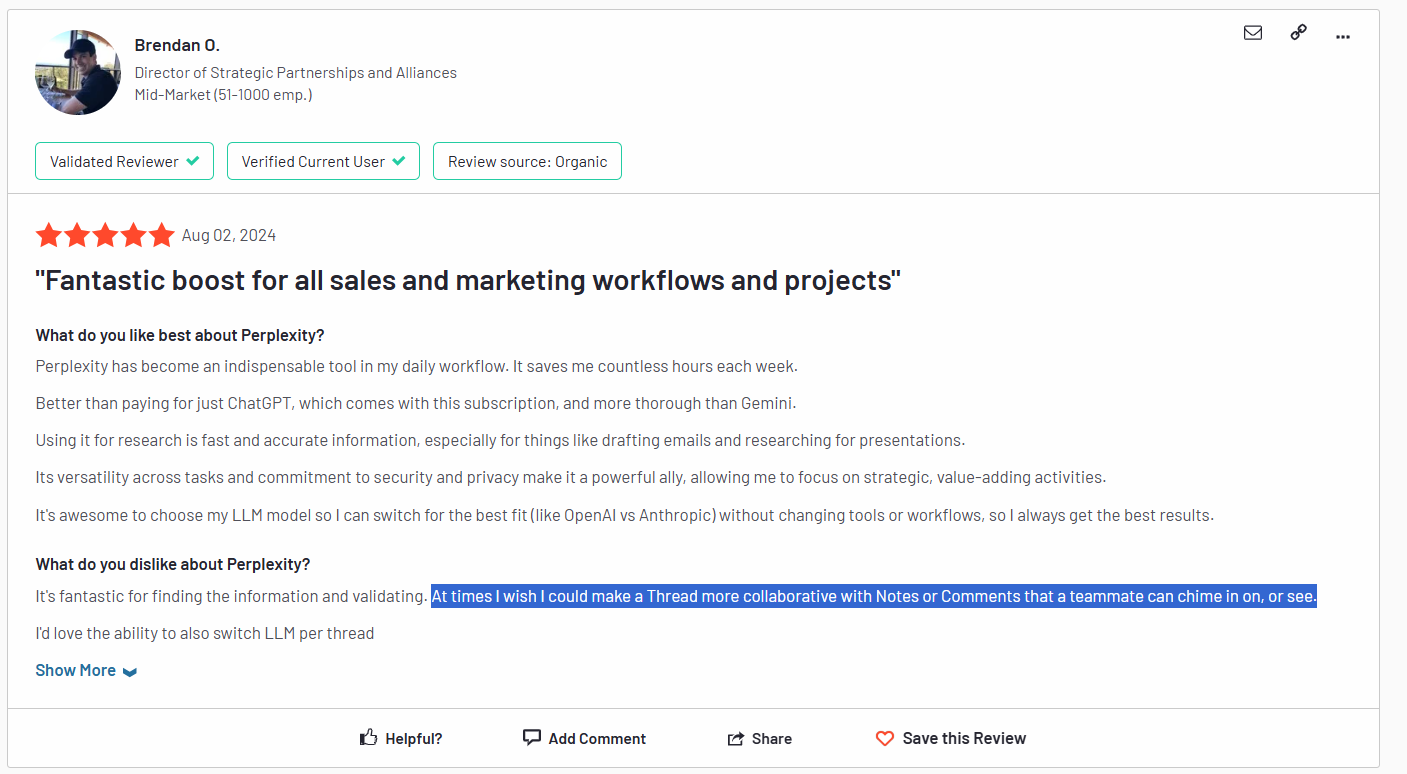Viewport: 1407px width, 774px height.
Task: Click the thumbs-up icon
Action: pyautogui.click(x=368, y=738)
